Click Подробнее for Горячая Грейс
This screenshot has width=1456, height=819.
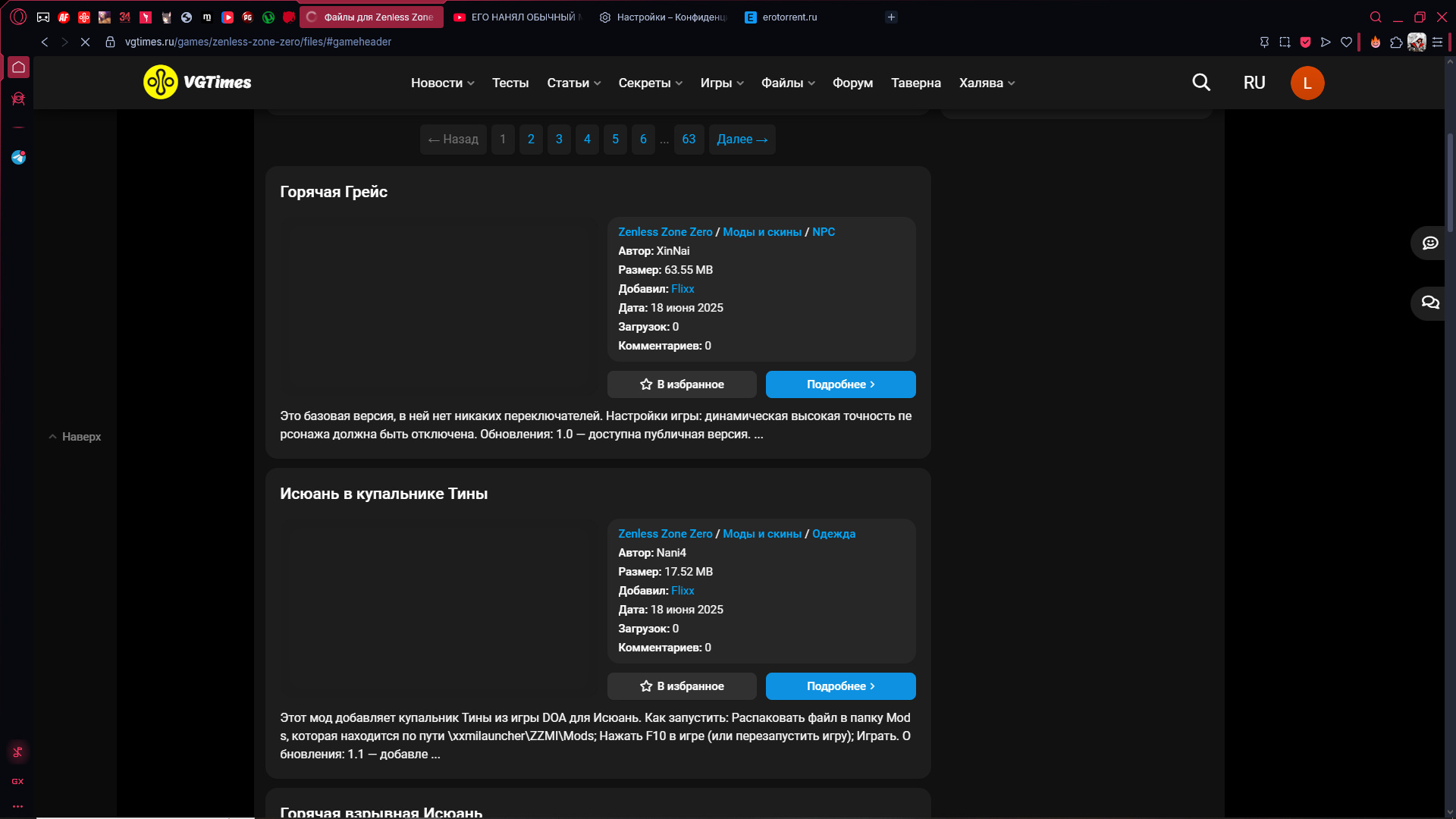(840, 384)
